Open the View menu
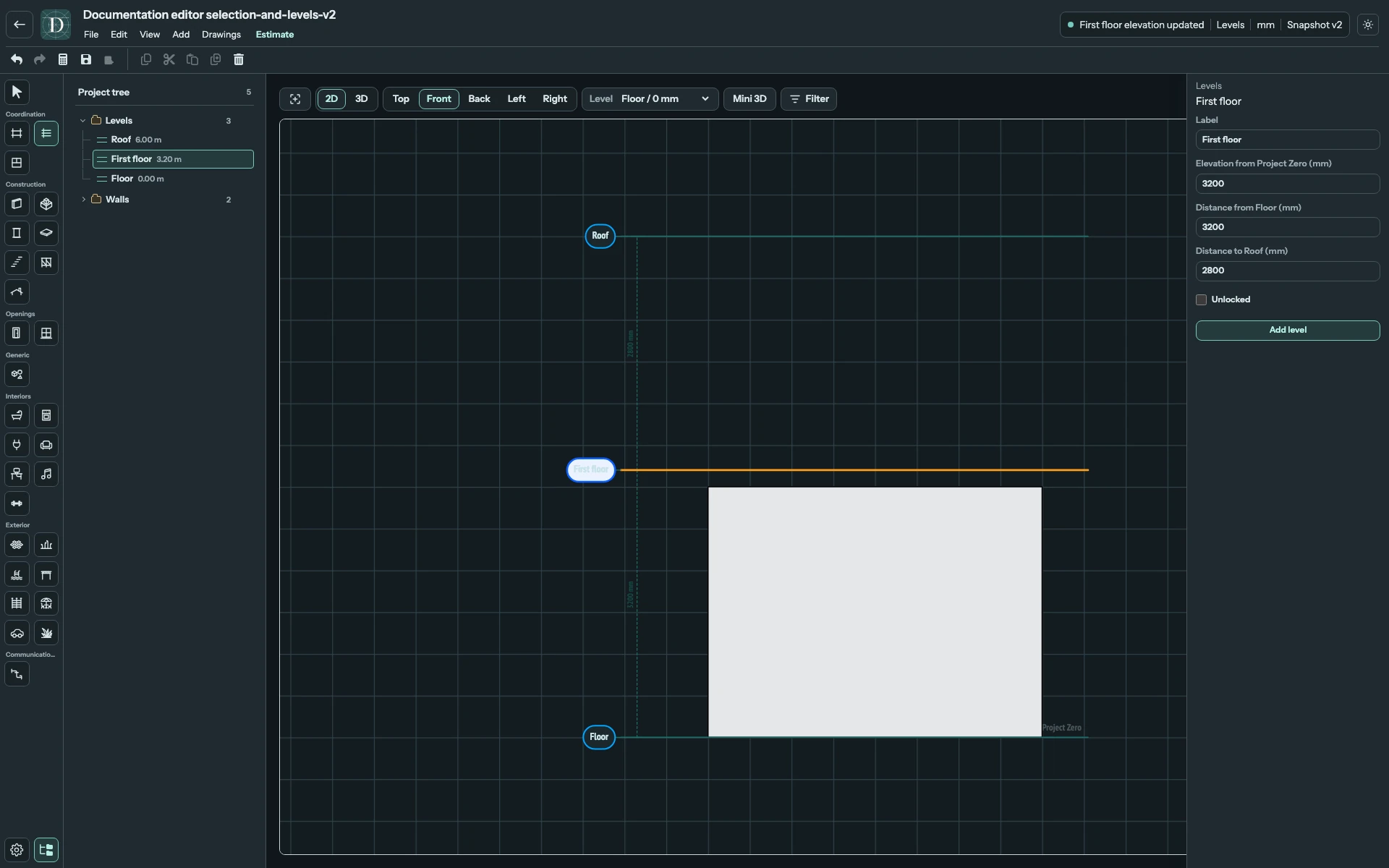 150,35
